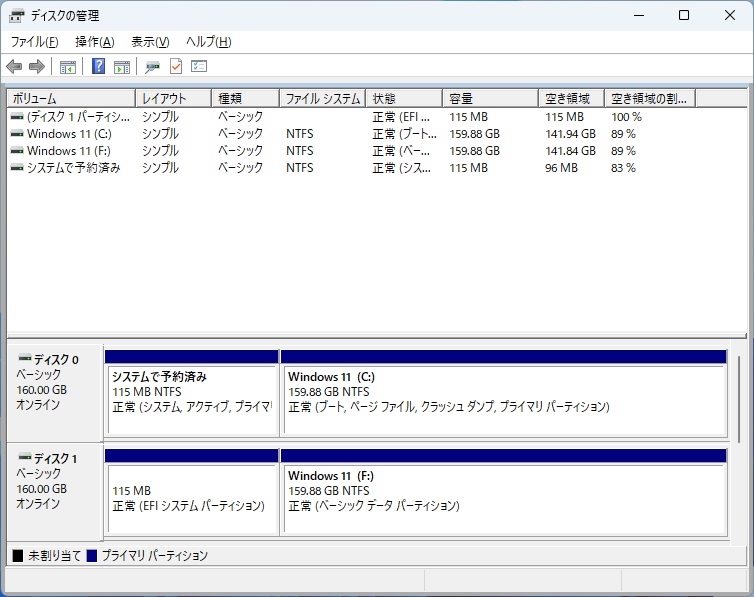
Task: Select システムで予約済み partition on Disk 0
Action: pos(191,393)
